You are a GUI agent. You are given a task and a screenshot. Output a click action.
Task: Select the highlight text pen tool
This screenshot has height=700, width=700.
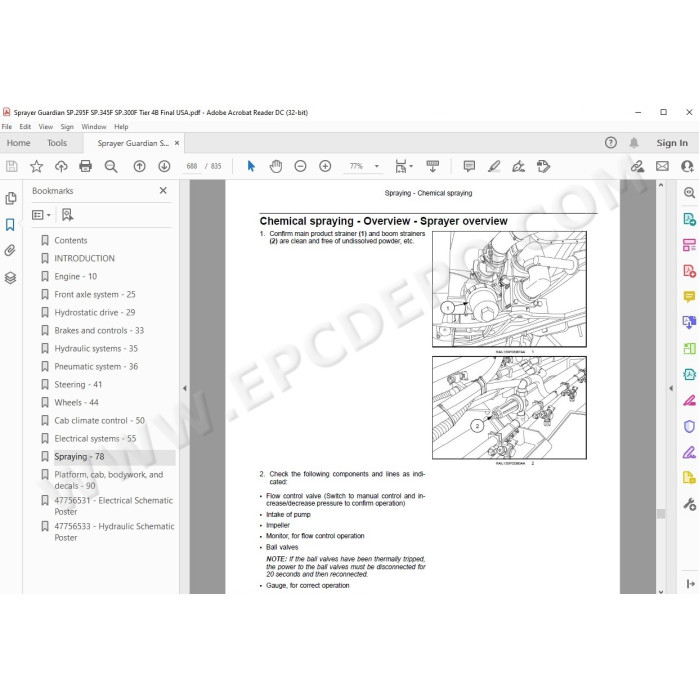coord(494,167)
